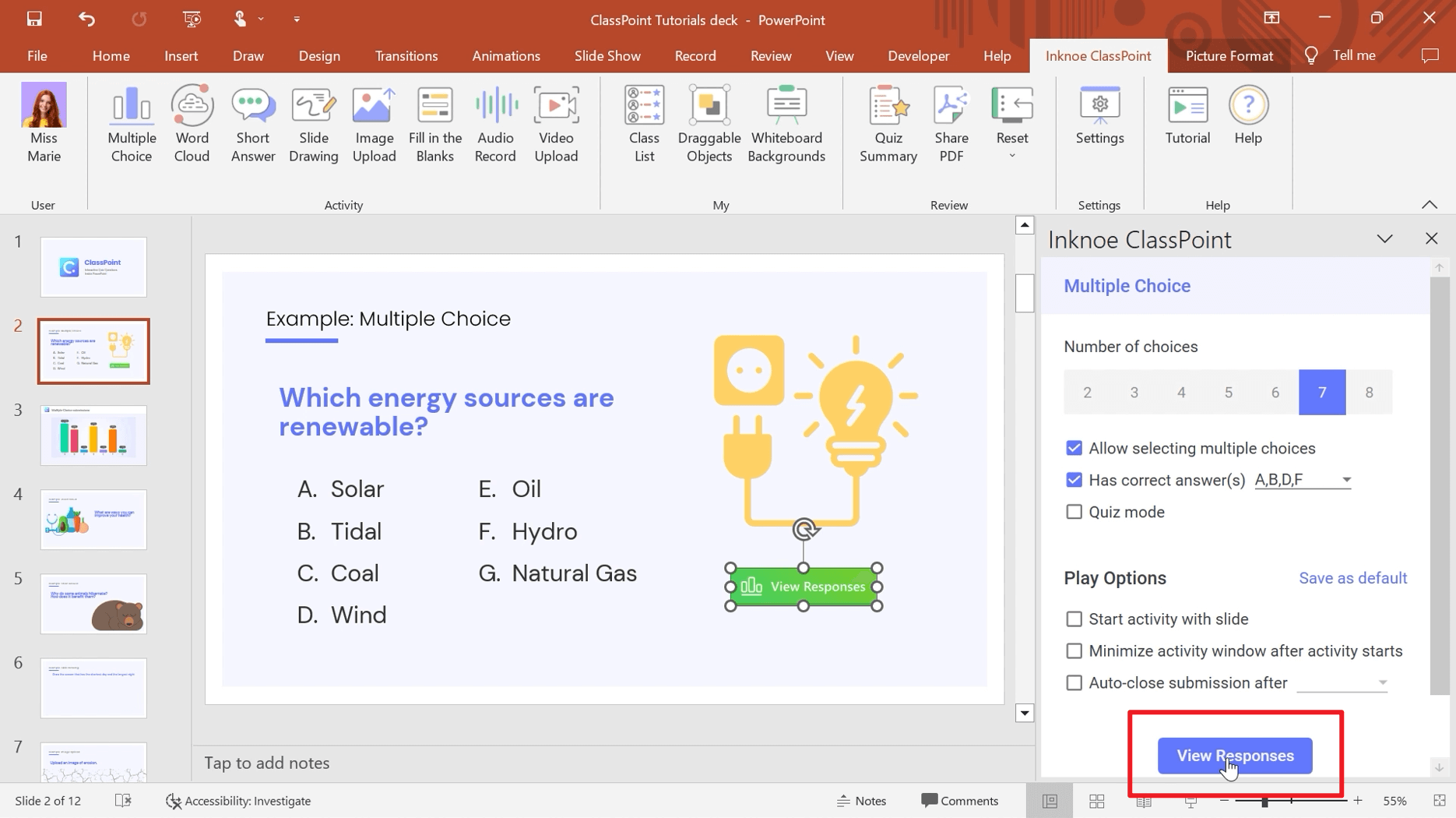Add an Image Upload activity
Screen dimensions: 1456x818
coord(374,125)
